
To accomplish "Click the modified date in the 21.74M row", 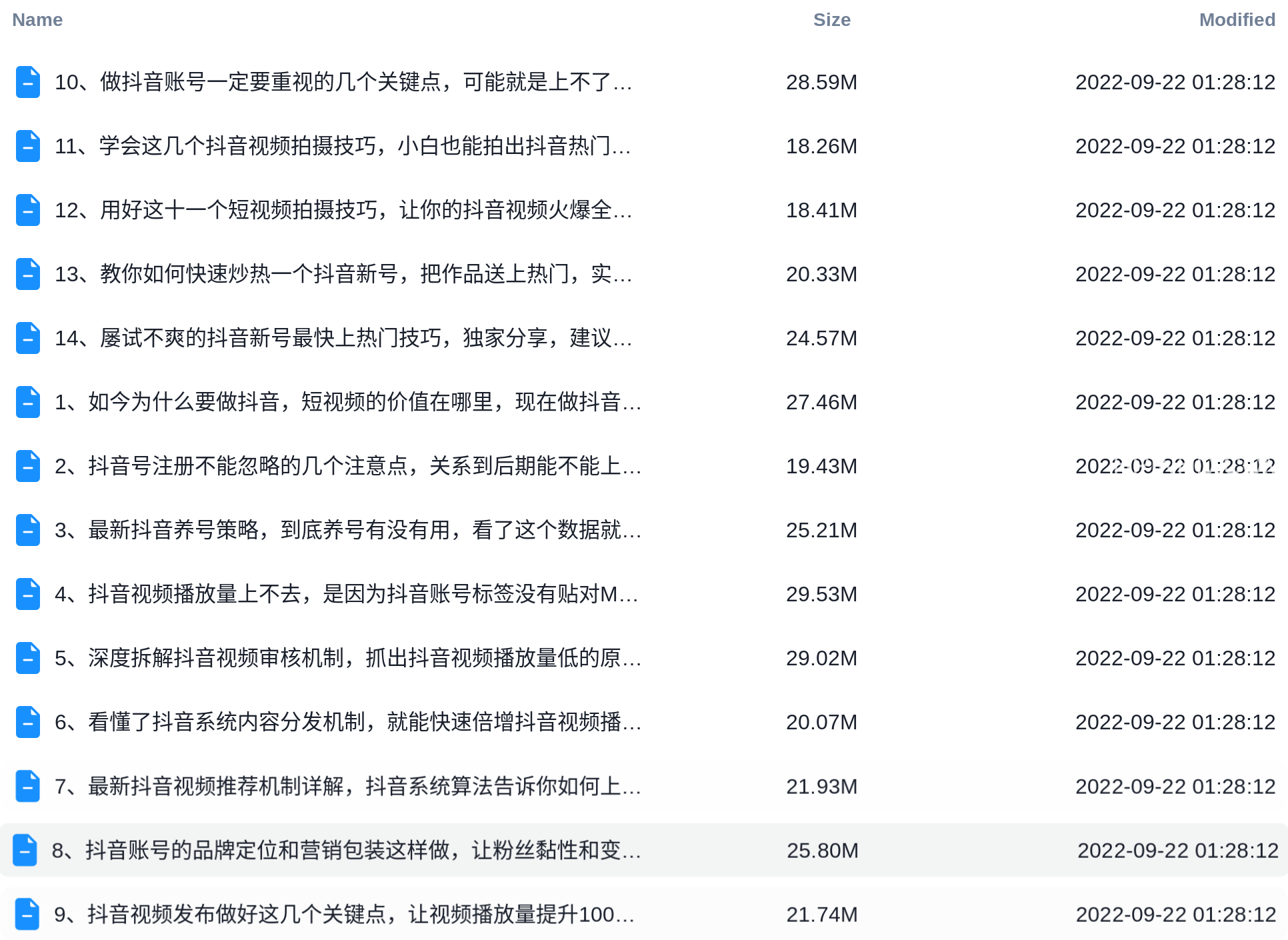I will pyautogui.click(x=1175, y=914).
